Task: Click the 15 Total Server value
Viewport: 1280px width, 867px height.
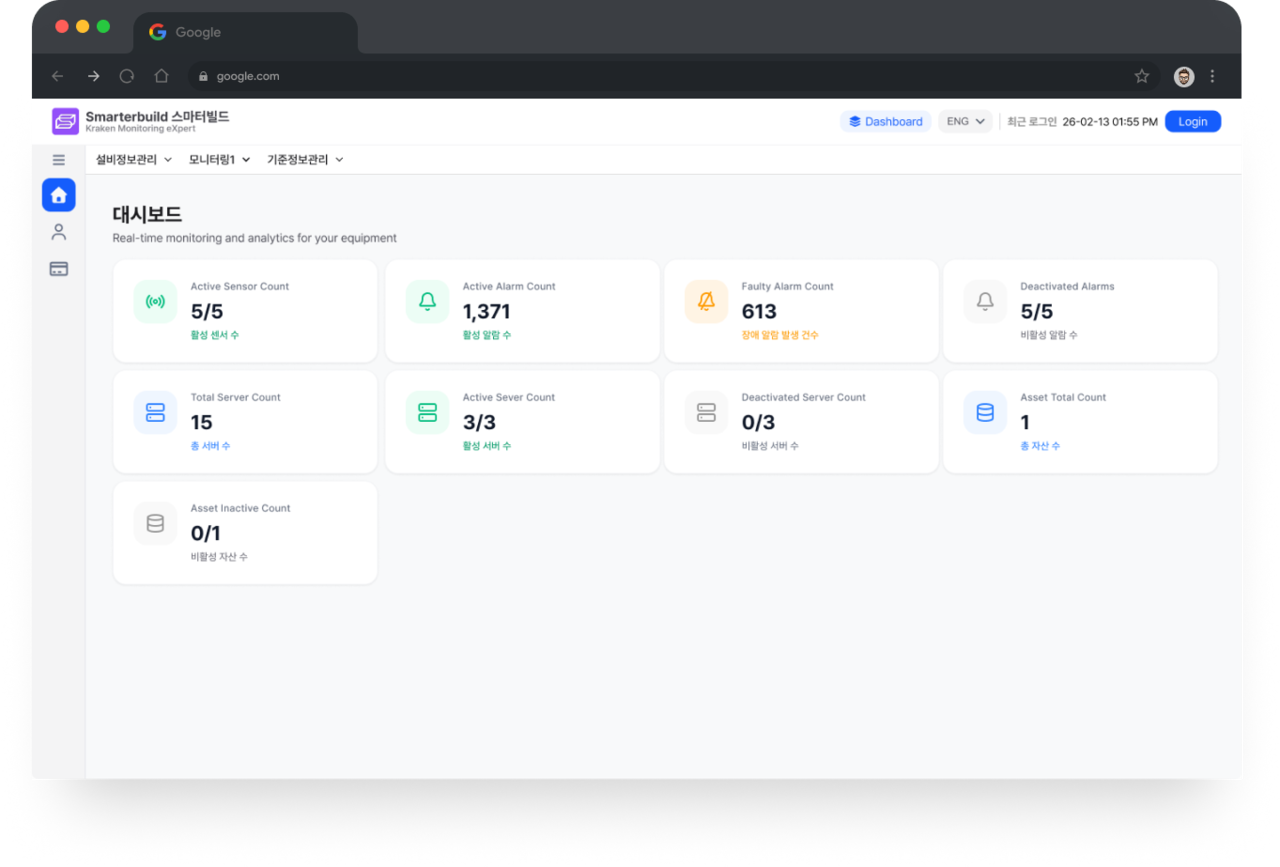Action: click(x=202, y=423)
